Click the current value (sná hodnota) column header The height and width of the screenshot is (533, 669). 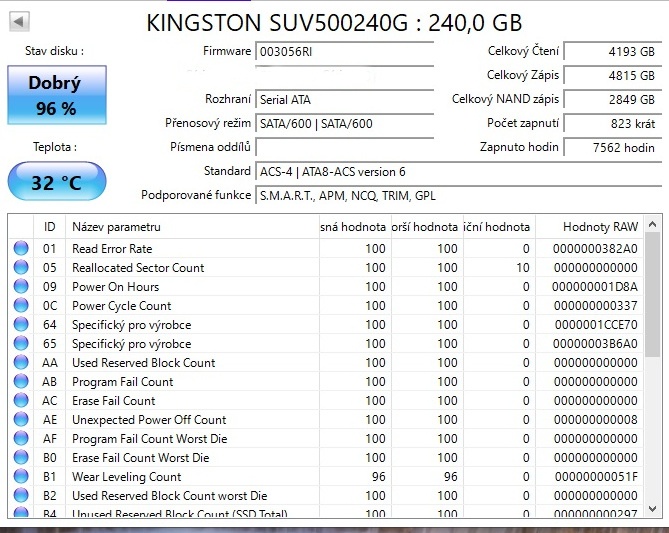pyautogui.click(x=355, y=227)
